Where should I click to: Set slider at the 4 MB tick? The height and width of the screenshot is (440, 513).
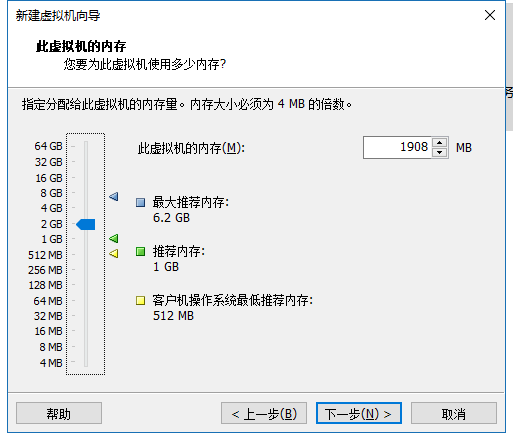[x=86, y=362]
